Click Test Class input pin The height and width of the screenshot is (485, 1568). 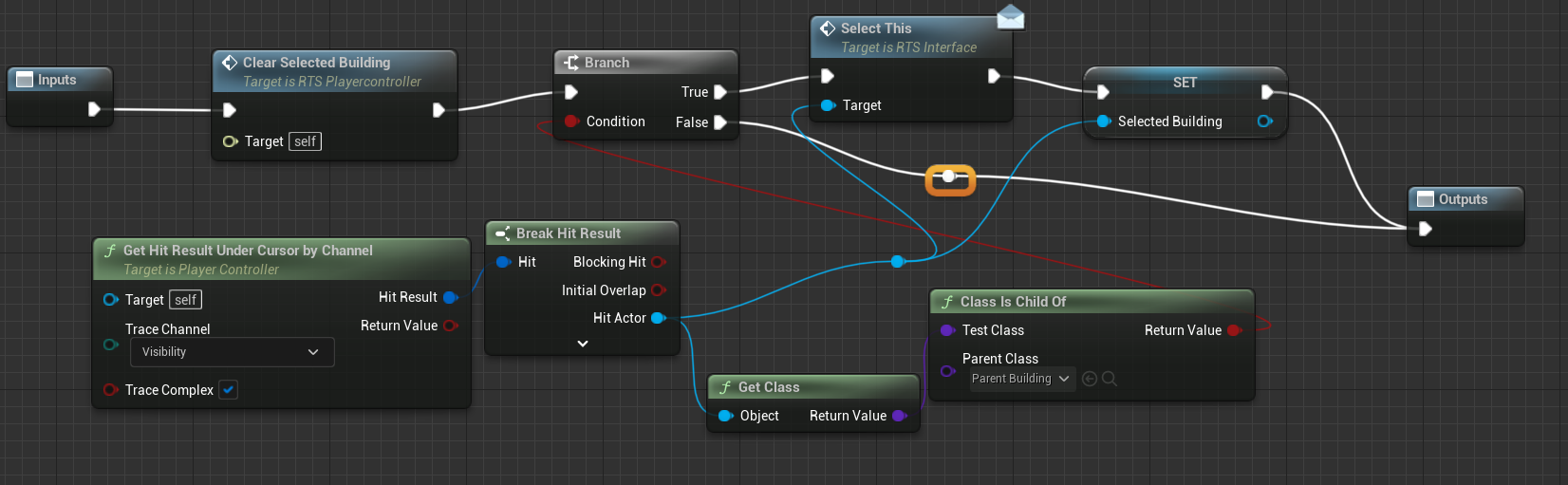pyautogui.click(x=947, y=330)
